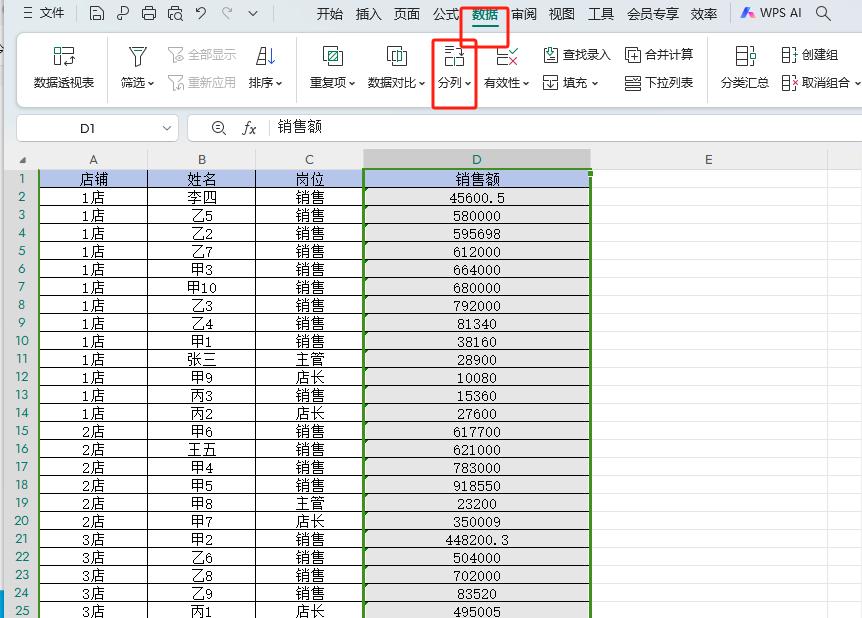This screenshot has height=618, width=862.
Task: Select column C header
Action: [x=310, y=159]
